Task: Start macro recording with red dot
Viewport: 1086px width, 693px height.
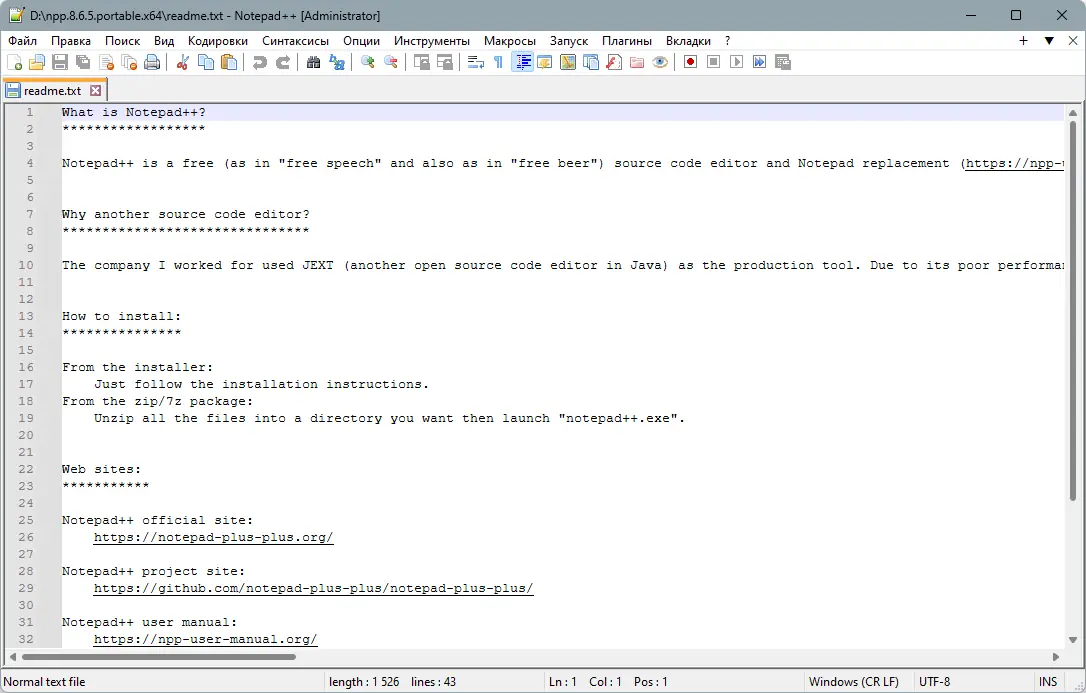Action: point(691,62)
